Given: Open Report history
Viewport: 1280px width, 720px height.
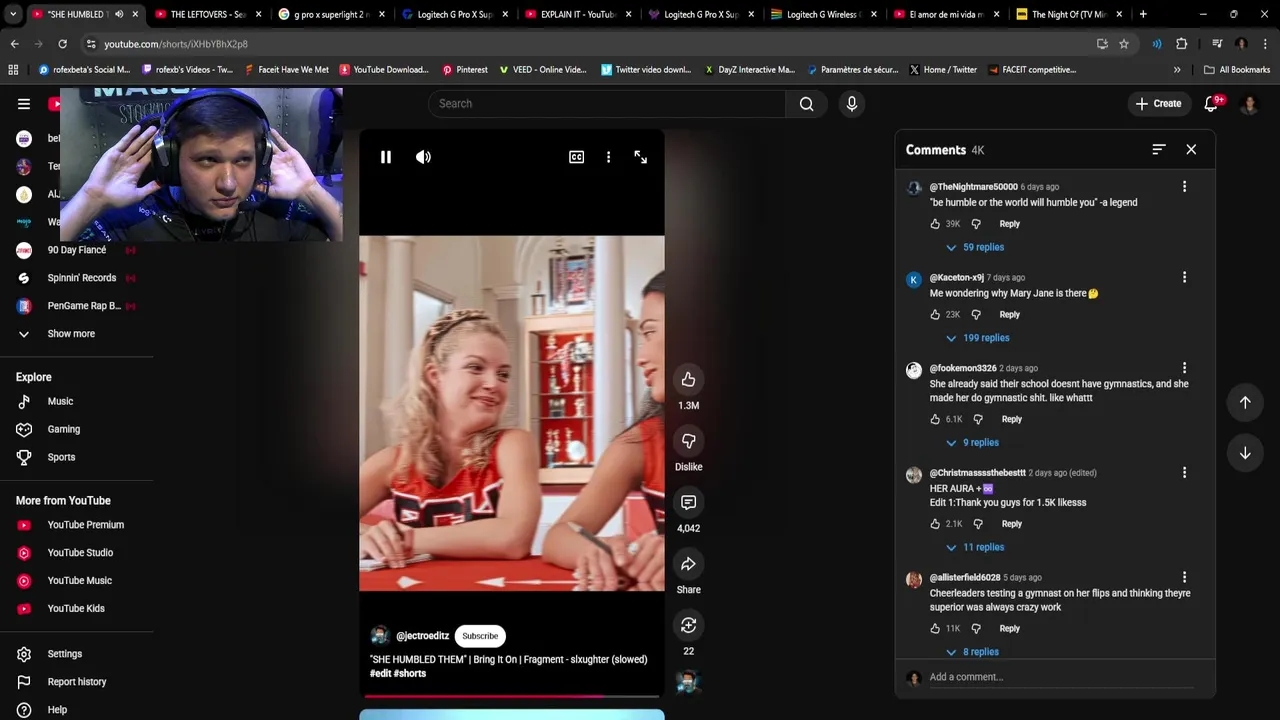Looking at the screenshot, I should click(x=76, y=682).
